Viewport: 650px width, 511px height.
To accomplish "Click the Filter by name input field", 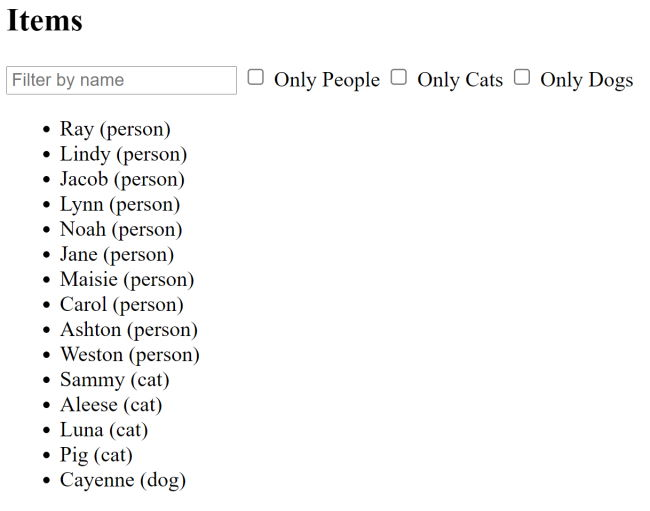I will (x=121, y=80).
